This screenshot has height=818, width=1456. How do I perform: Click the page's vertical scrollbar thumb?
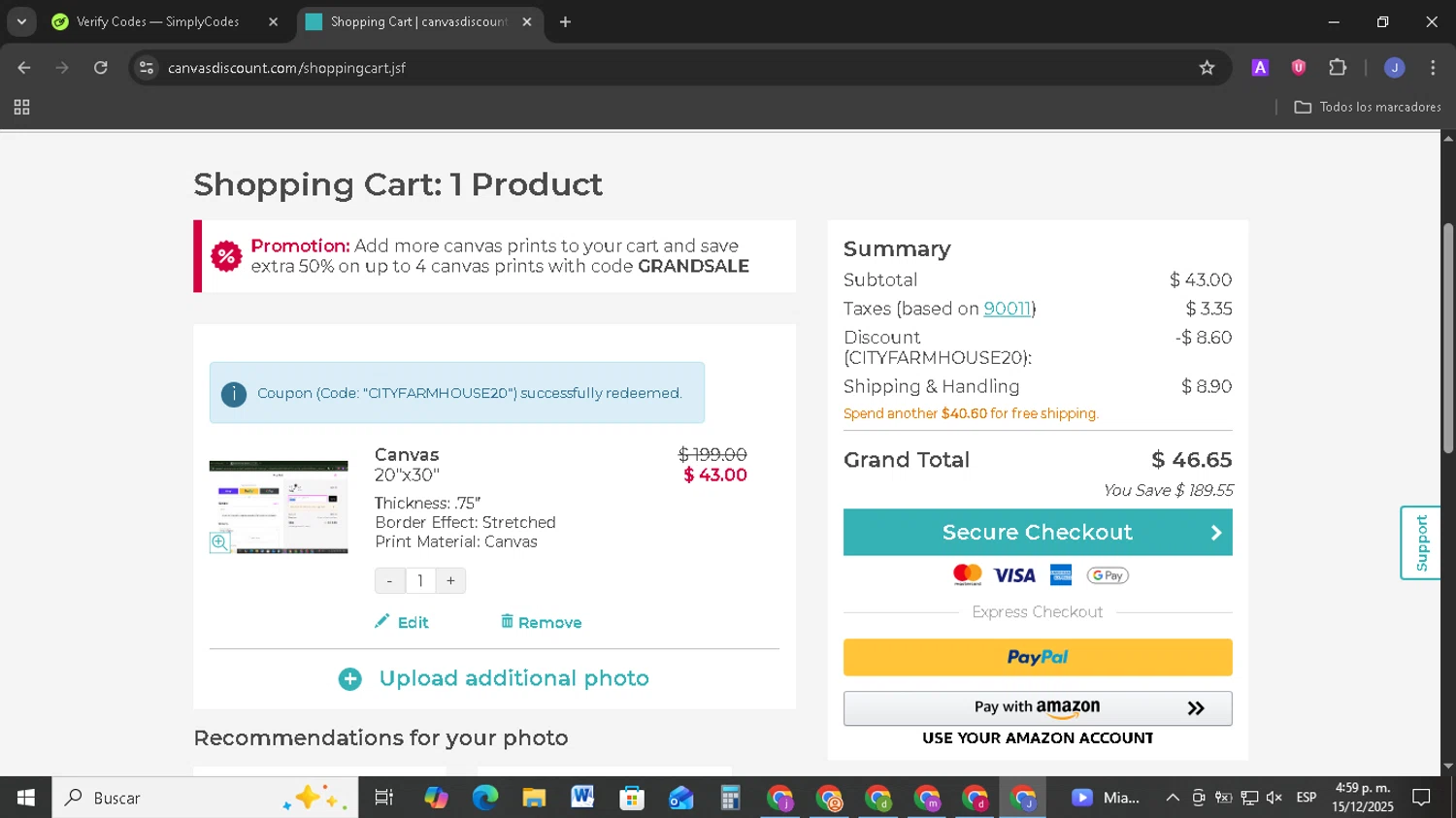1448,338
